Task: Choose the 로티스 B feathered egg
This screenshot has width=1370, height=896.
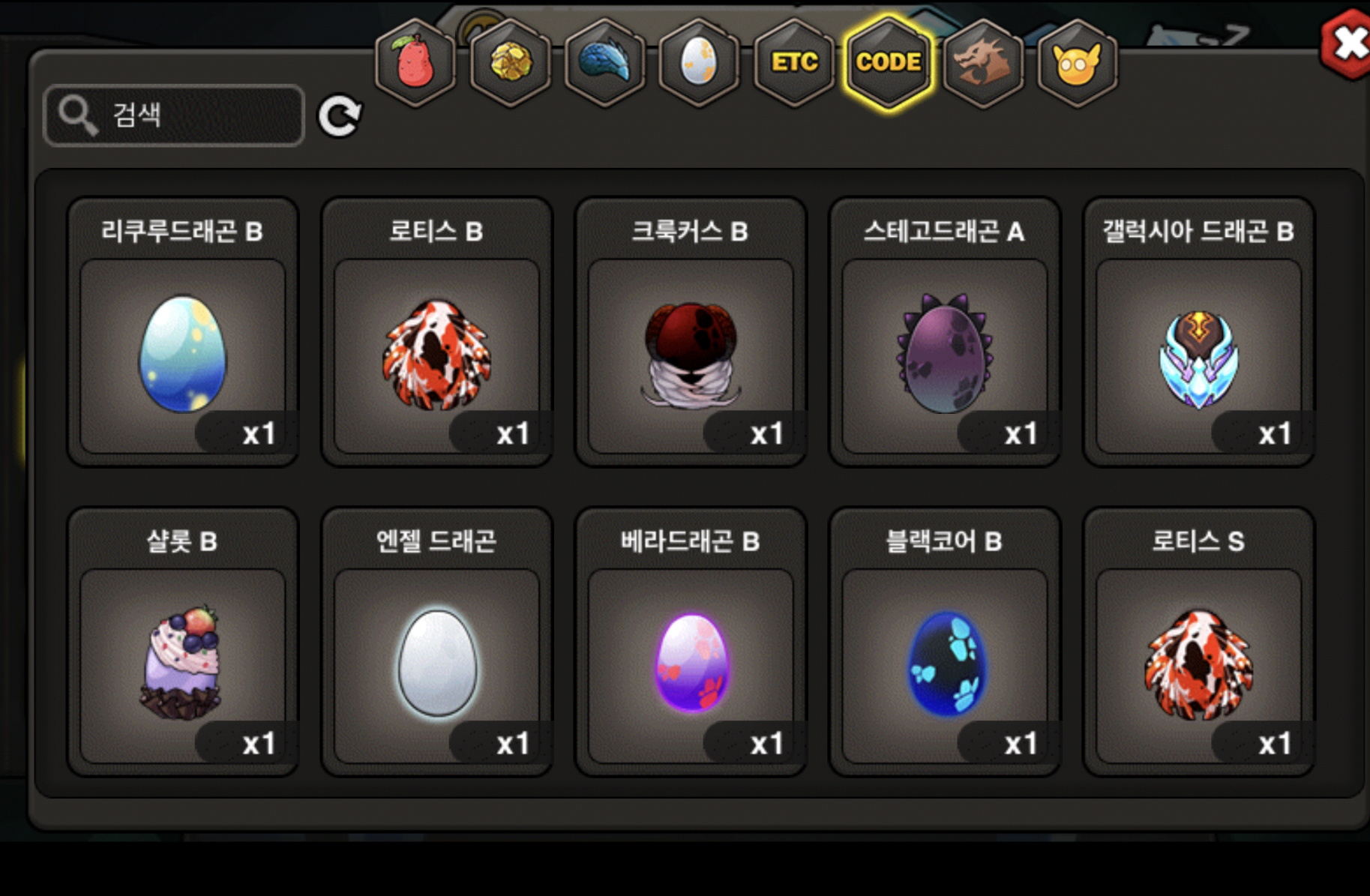Action: coord(436,332)
